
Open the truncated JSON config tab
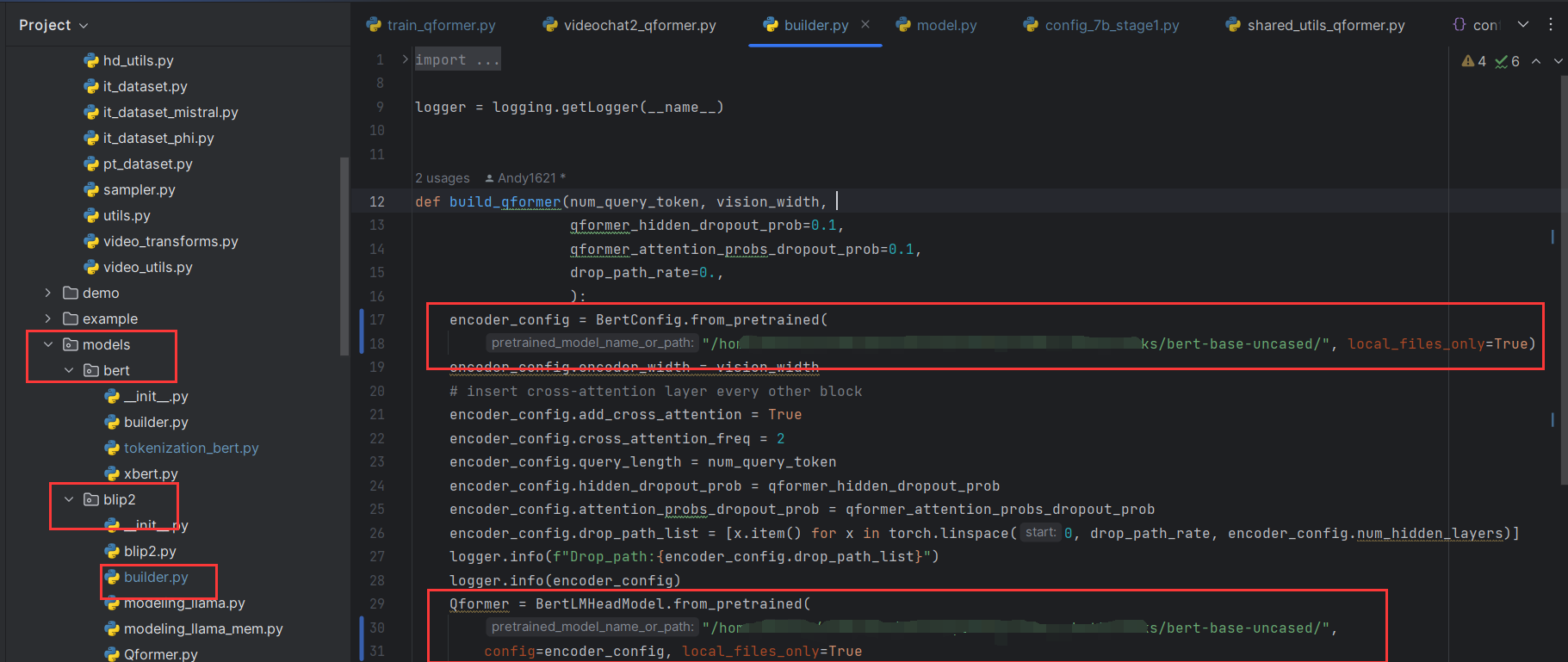[x=1476, y=25]
